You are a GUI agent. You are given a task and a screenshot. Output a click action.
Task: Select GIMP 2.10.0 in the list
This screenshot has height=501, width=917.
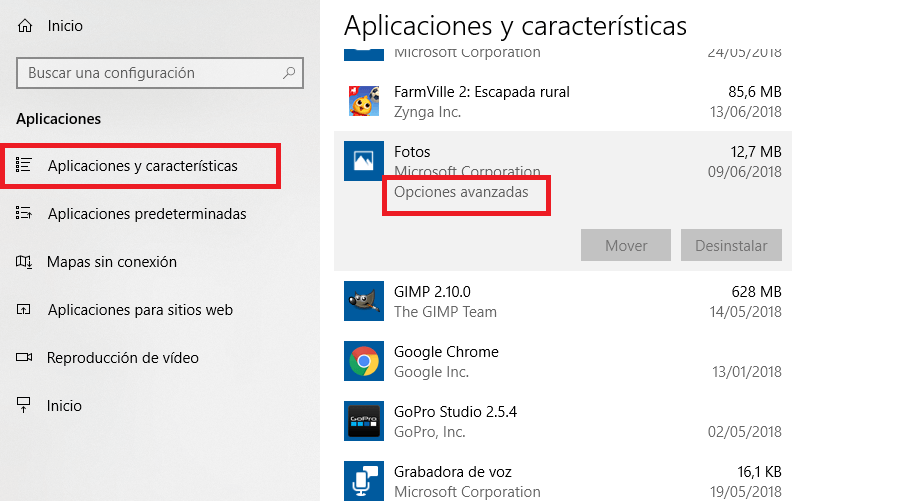[x=432, y=291]
